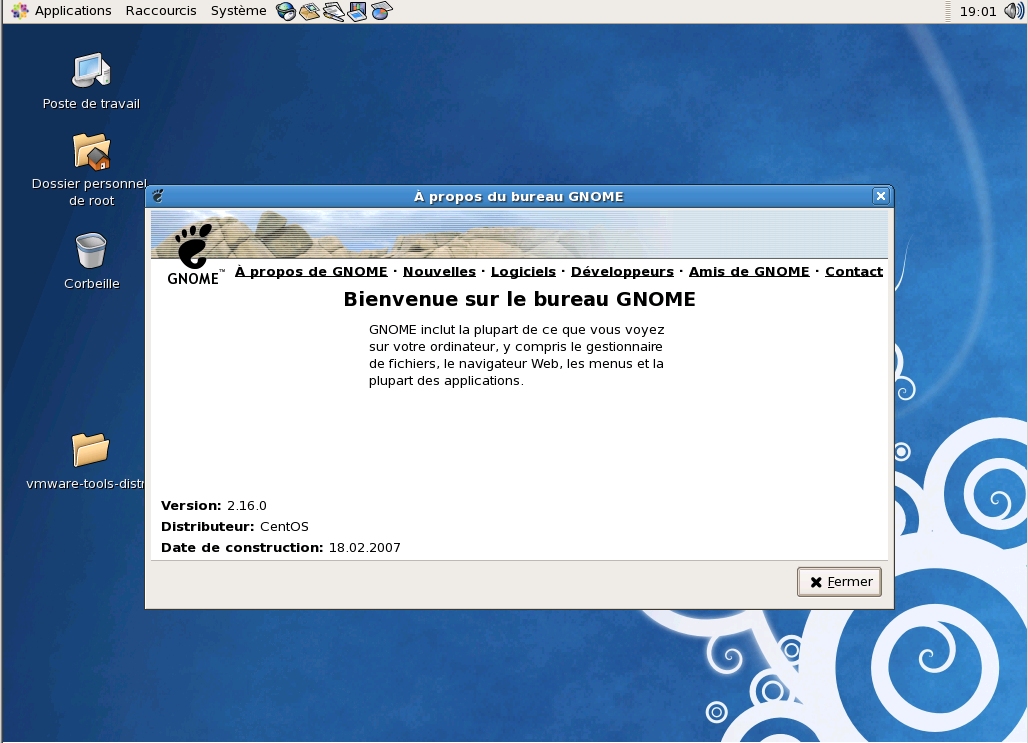Select the Poste de travail desktop icon

[x=91, y=70]
